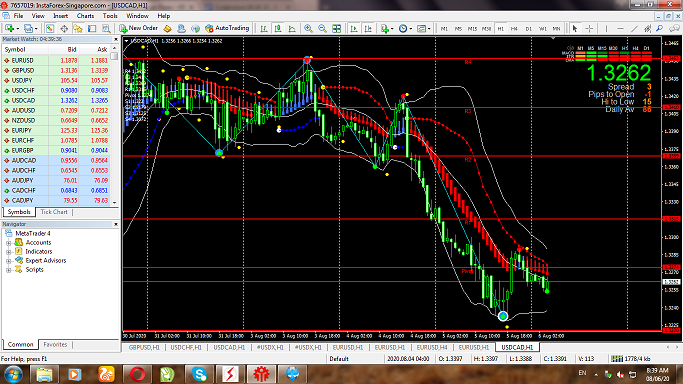Open the Tools menu
This screenshot has height=384, width=683.
point(110,16)
